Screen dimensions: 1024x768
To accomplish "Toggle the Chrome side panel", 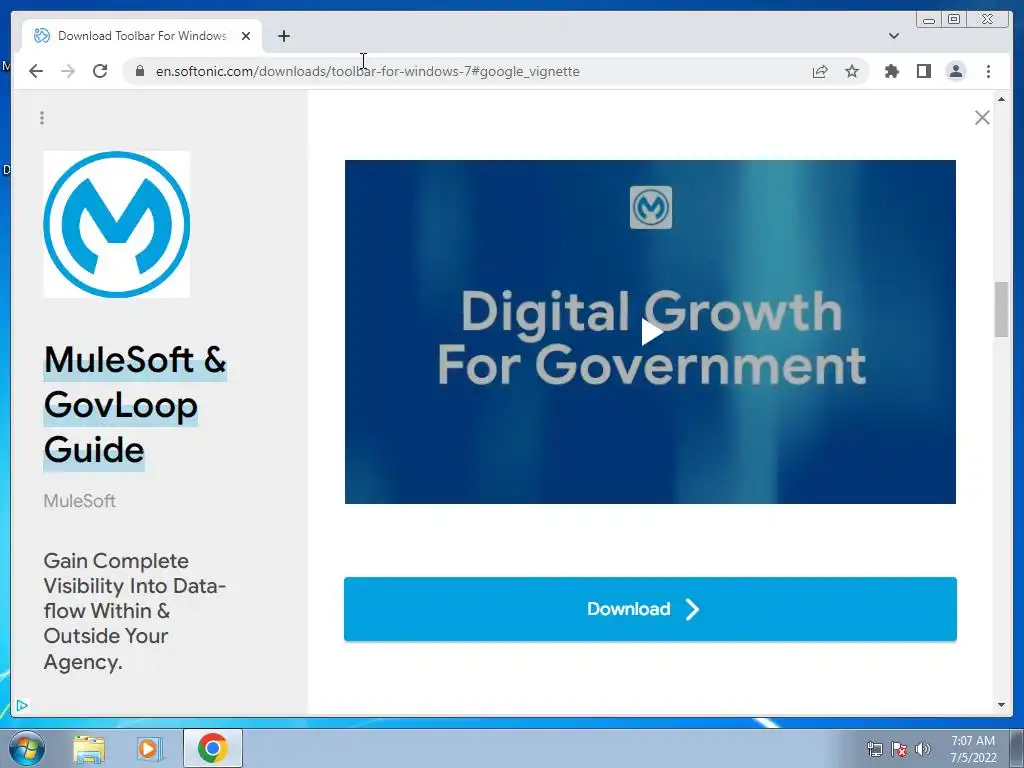I will pos(923,71).
